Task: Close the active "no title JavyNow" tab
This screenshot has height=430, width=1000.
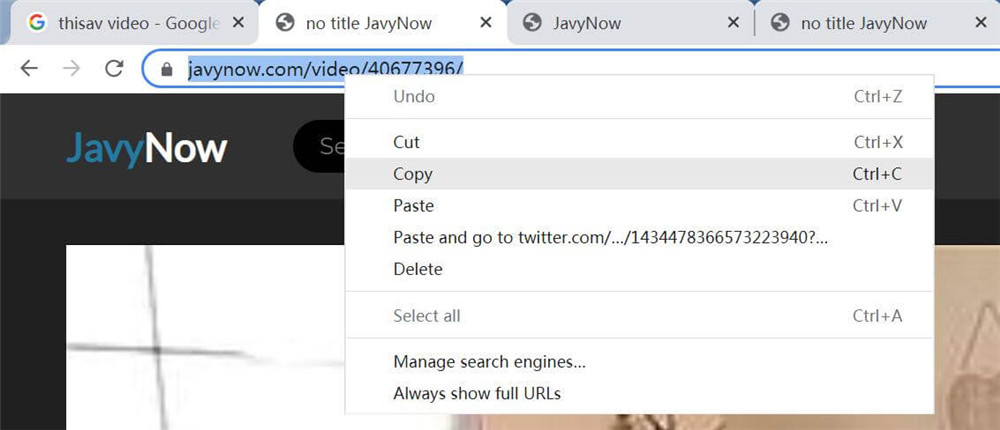Action: [x=486, y=22]
